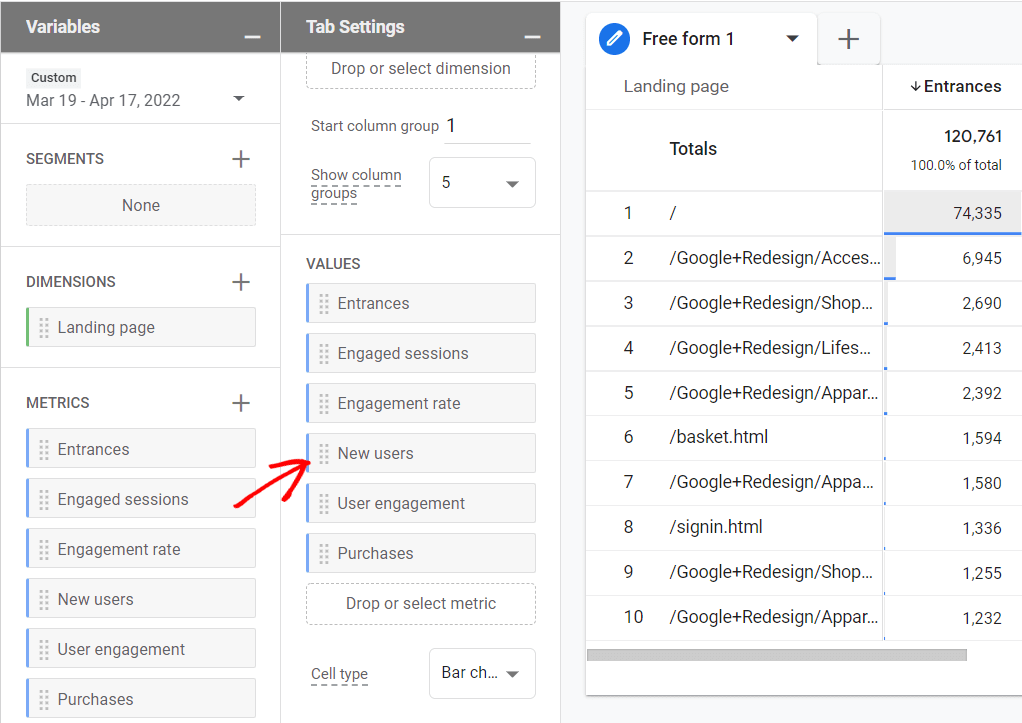Viewport: 1022px width, 723px height.
Task: Switch to the Free form 1 tab
Action: click(x=688, y=38)
